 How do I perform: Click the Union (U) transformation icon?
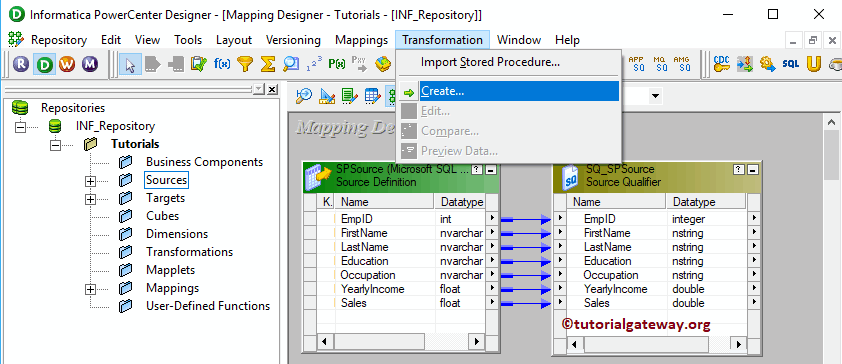pos(814,64)
